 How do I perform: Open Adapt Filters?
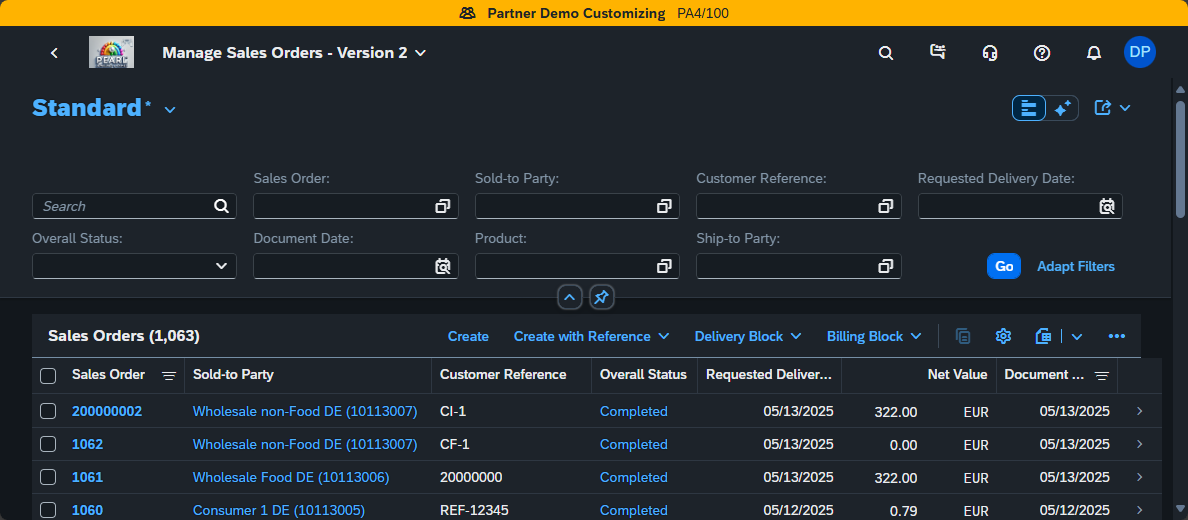[1076, 266]
